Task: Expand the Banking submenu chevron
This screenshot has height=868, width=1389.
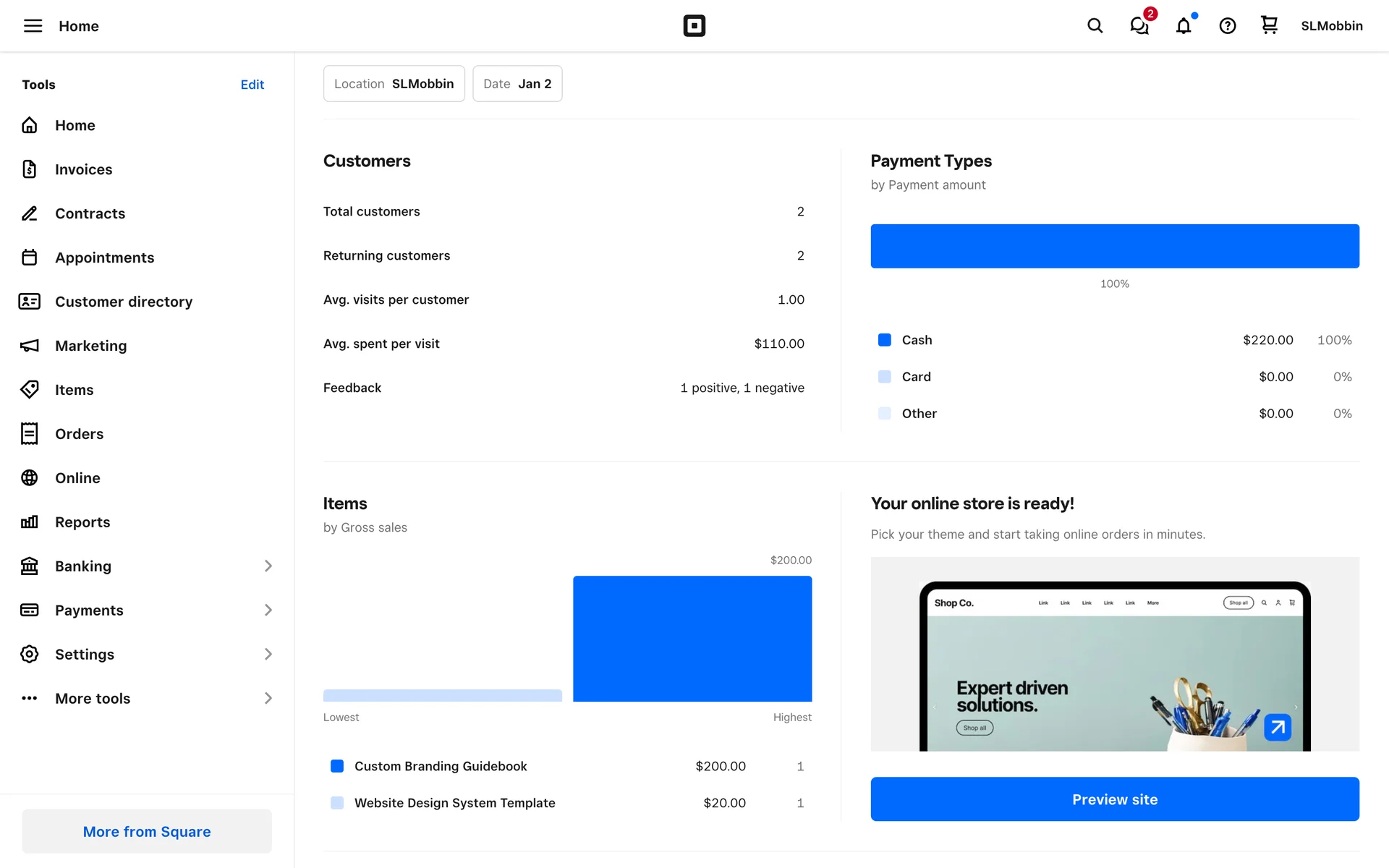Action: (268, 566)
